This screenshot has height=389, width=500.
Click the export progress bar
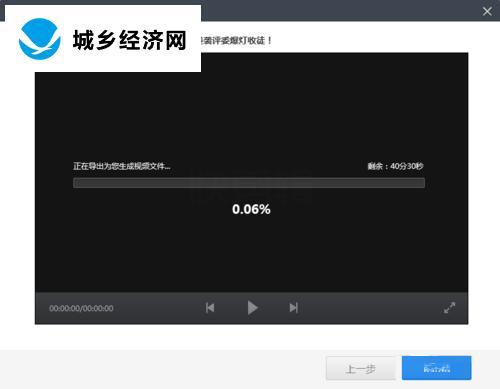click(249, 183)
